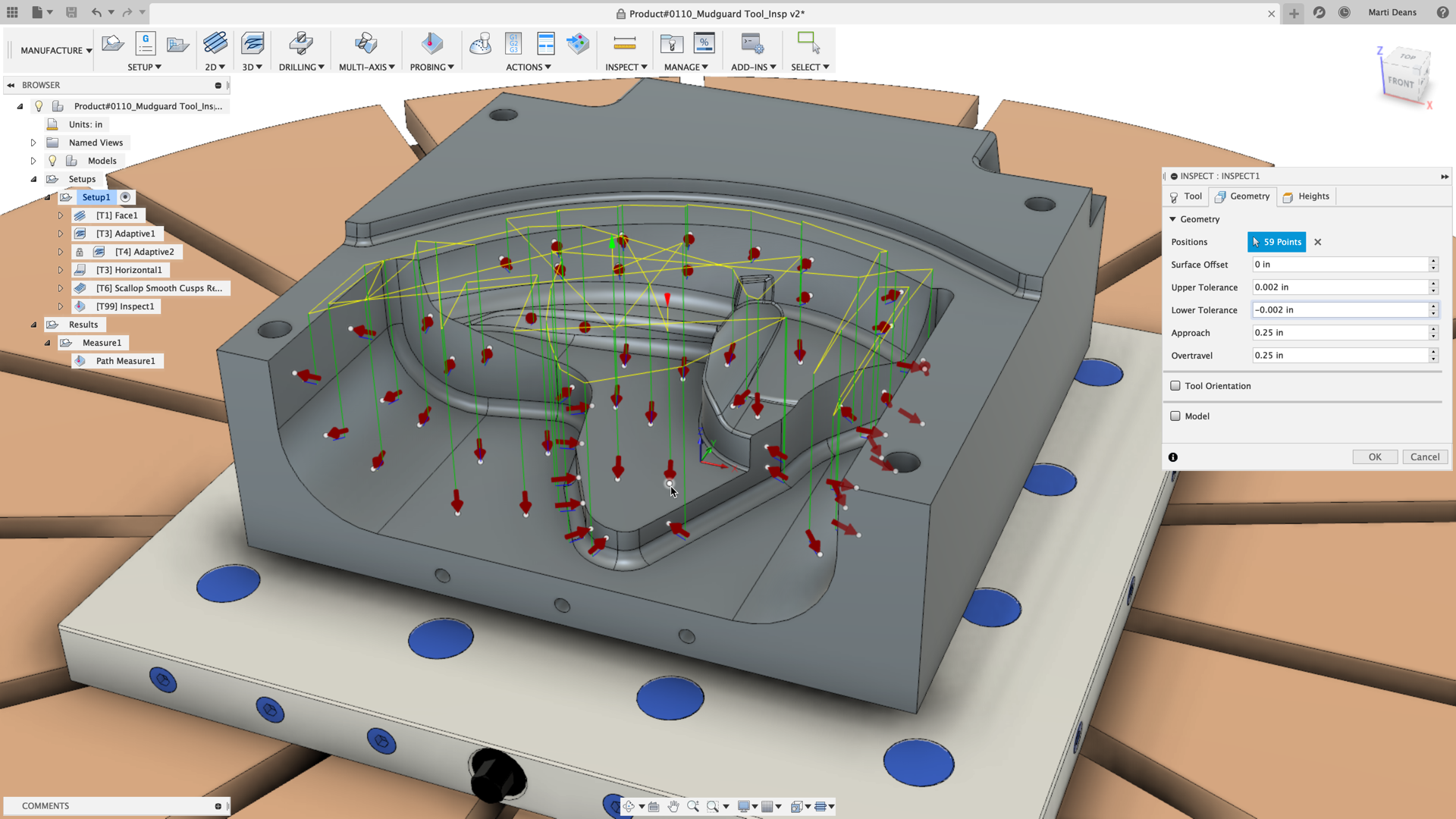Image resolution: width=1456 pixels, height=819 pixels.
Task: Switch to the Heights tab
Action: 1306,196
